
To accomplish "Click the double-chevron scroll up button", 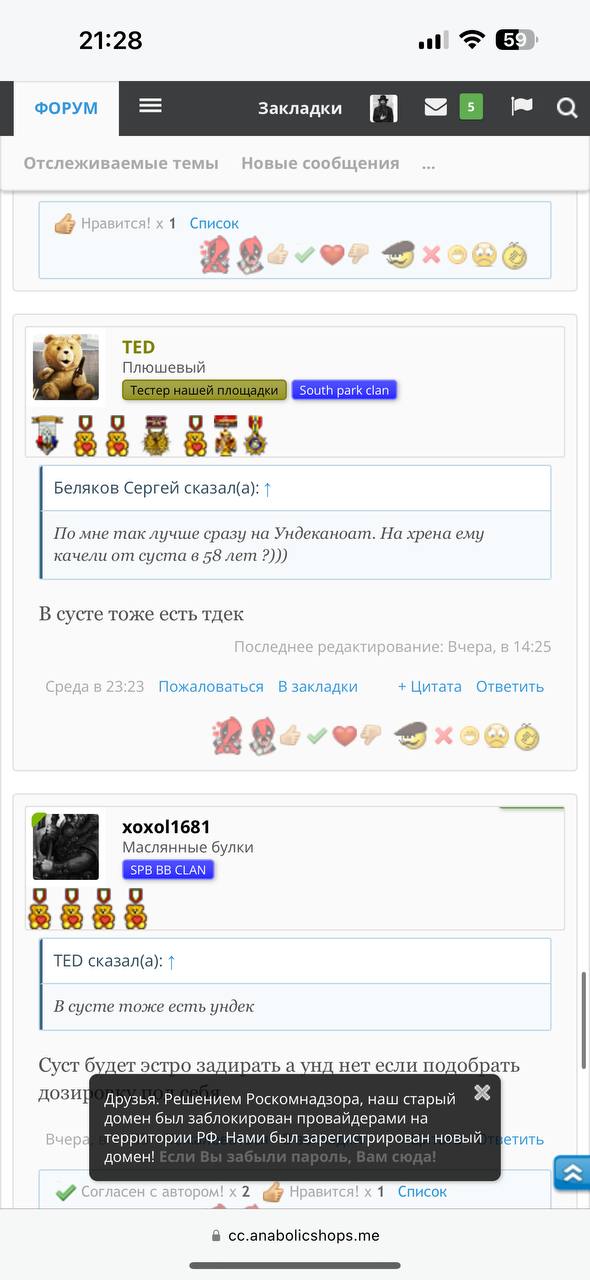I will (x=571, y=1172).
